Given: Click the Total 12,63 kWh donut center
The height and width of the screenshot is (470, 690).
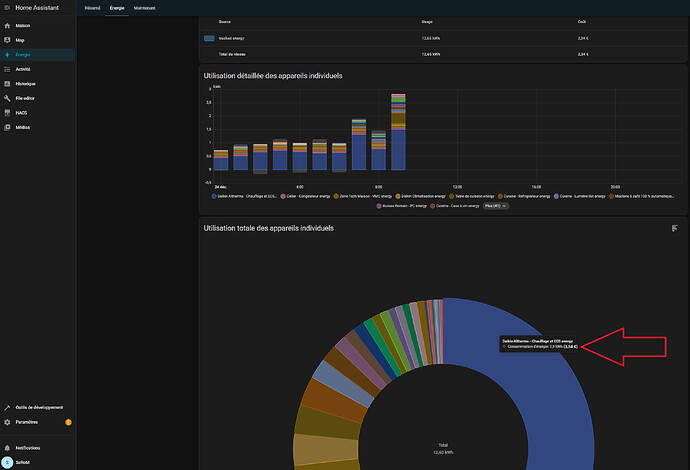Looking at the screenshot, I should tap(443, 448).
